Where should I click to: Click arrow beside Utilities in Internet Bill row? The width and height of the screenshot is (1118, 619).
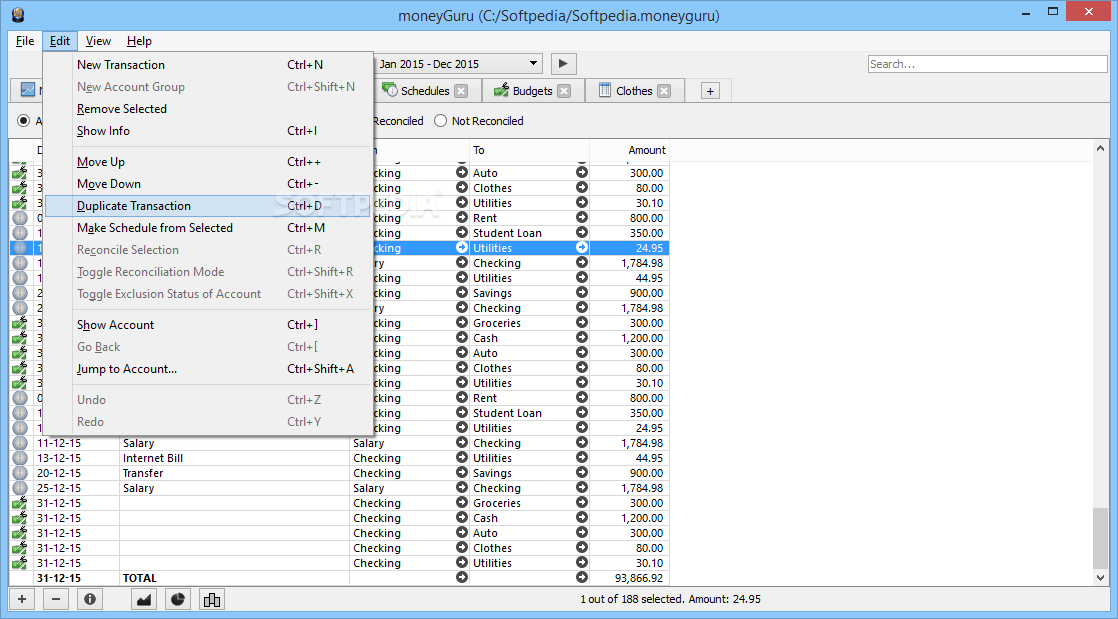(582, 458)
